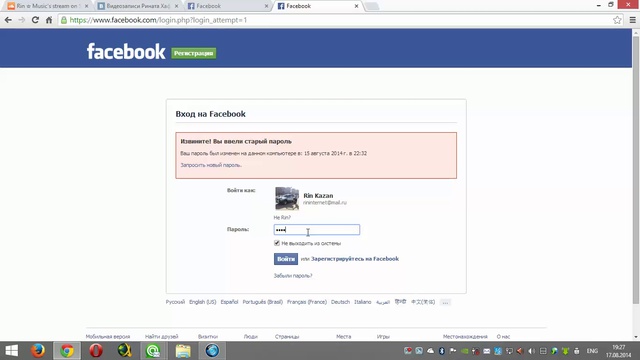This screenshot has height=360, width=640.
Task: Click the browser forward arrow
Action: coord(22,20)
